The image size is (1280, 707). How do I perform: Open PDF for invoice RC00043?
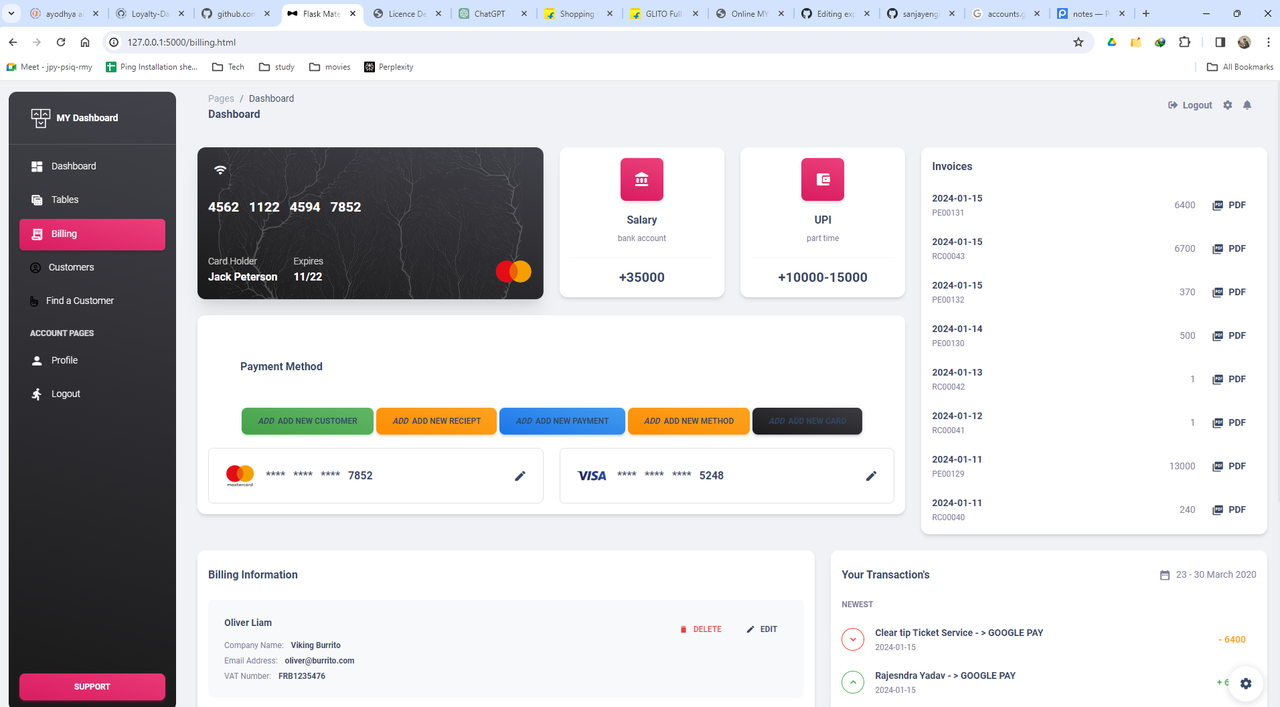(1229, 249)
